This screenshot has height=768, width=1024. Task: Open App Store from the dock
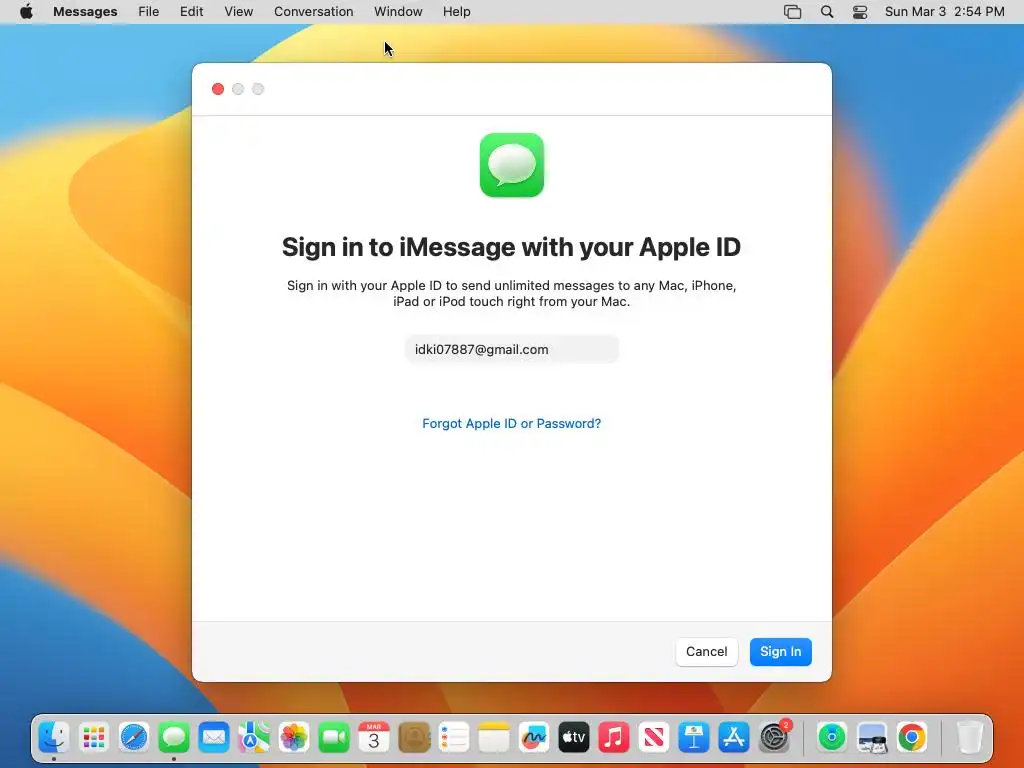click(x=734, y=737)
